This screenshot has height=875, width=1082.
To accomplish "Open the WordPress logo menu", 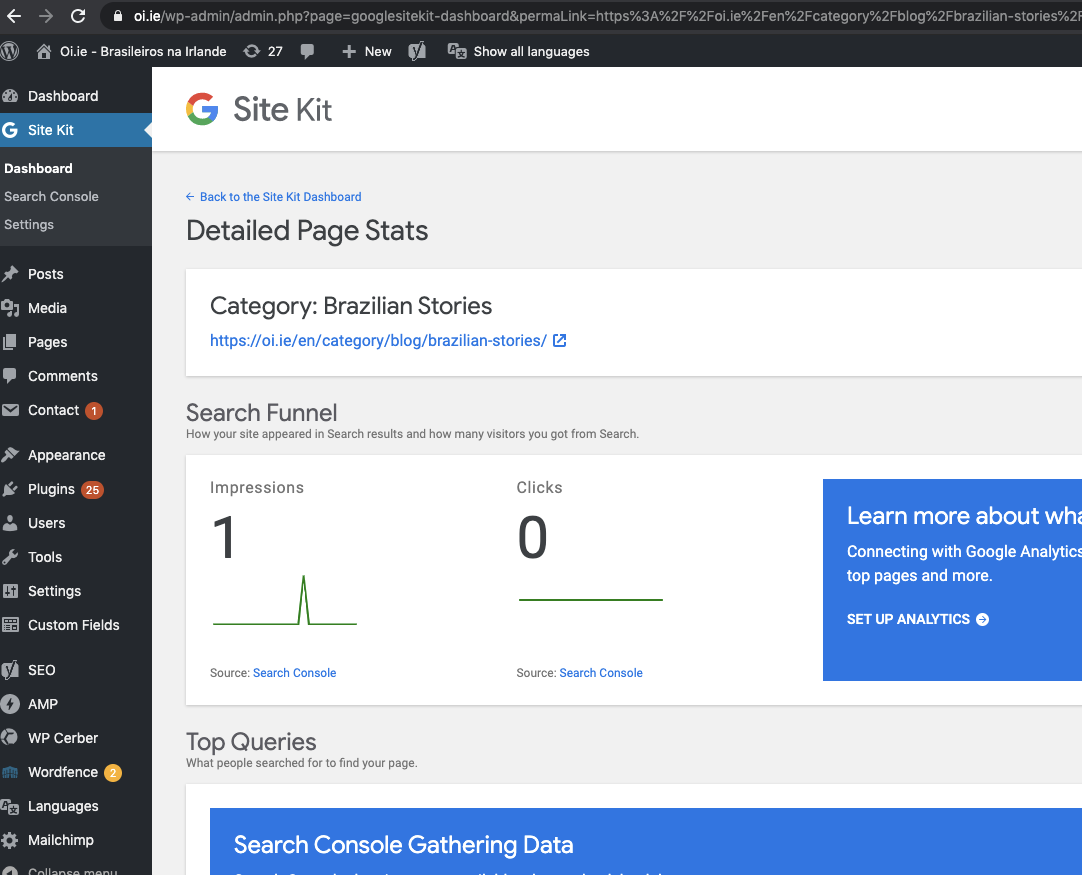I will [x=9, y=51].
